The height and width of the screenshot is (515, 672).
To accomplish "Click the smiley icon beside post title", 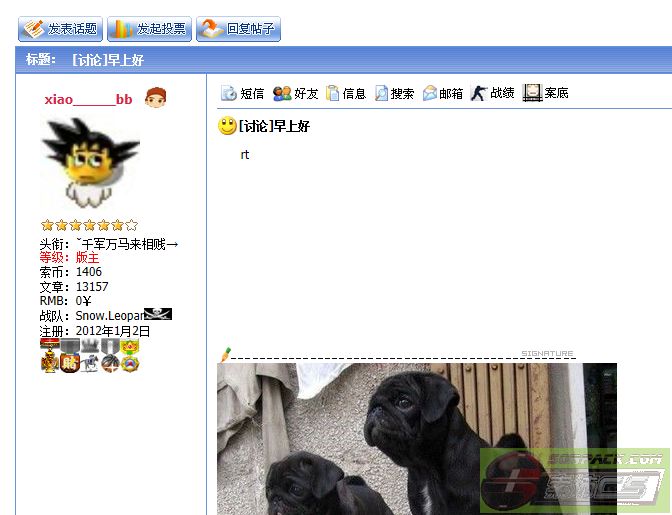I will 227,126.
